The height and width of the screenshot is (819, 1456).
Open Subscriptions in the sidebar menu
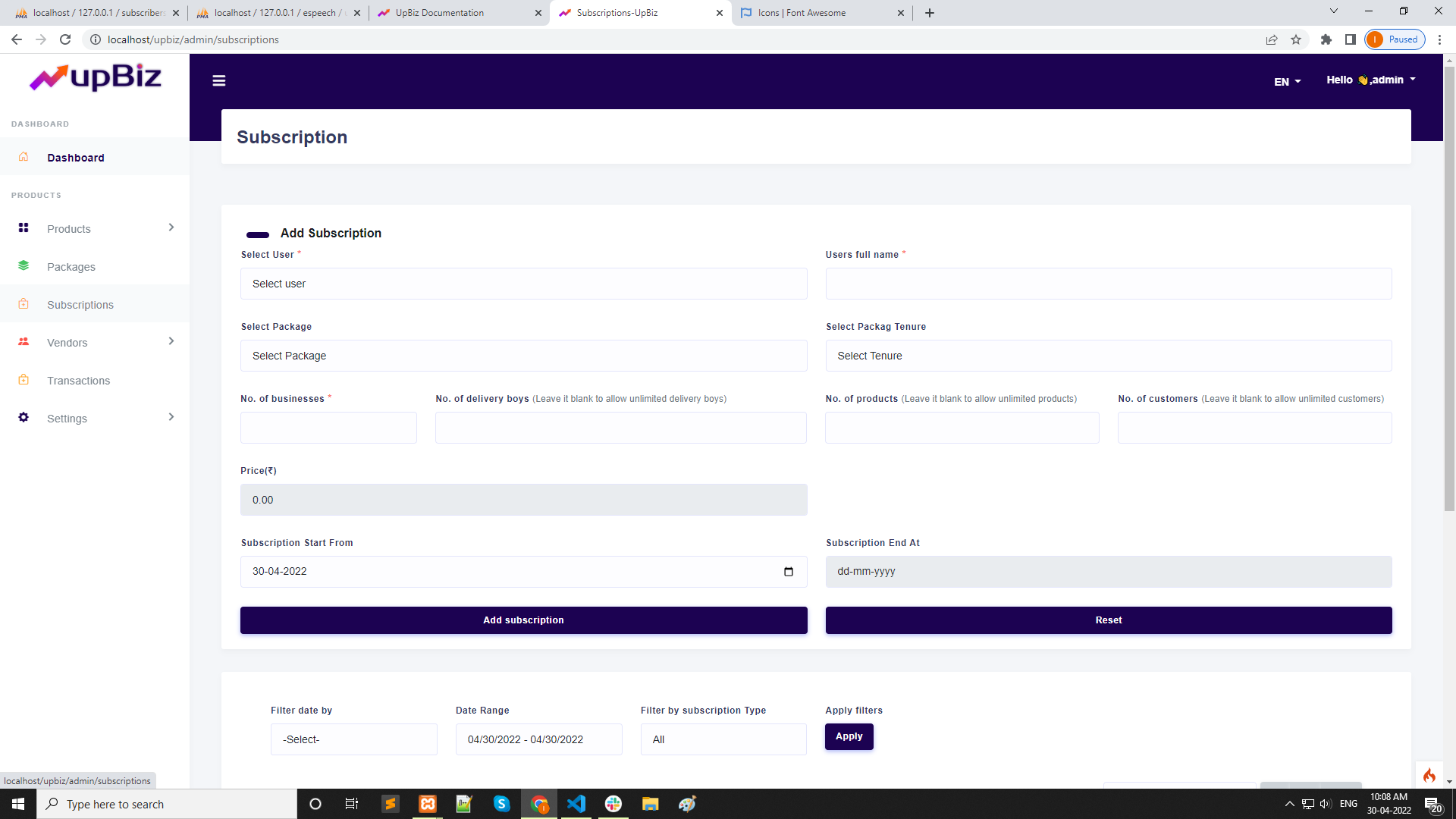coord(80,305)
